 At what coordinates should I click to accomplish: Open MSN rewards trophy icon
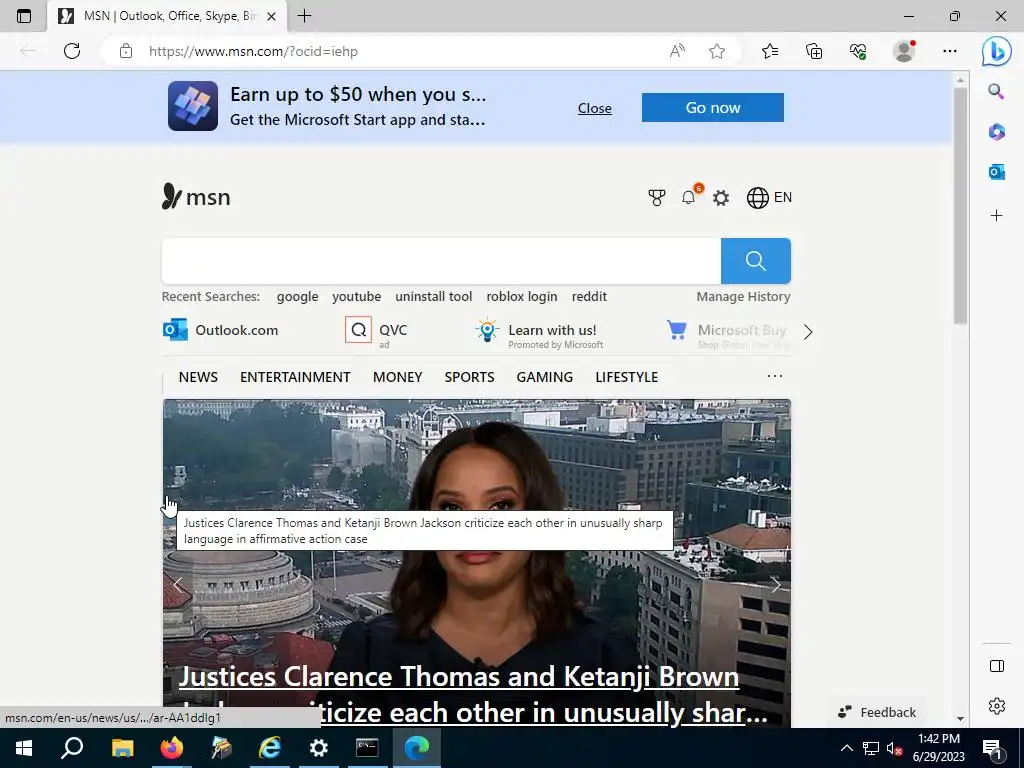click(656, 197)
